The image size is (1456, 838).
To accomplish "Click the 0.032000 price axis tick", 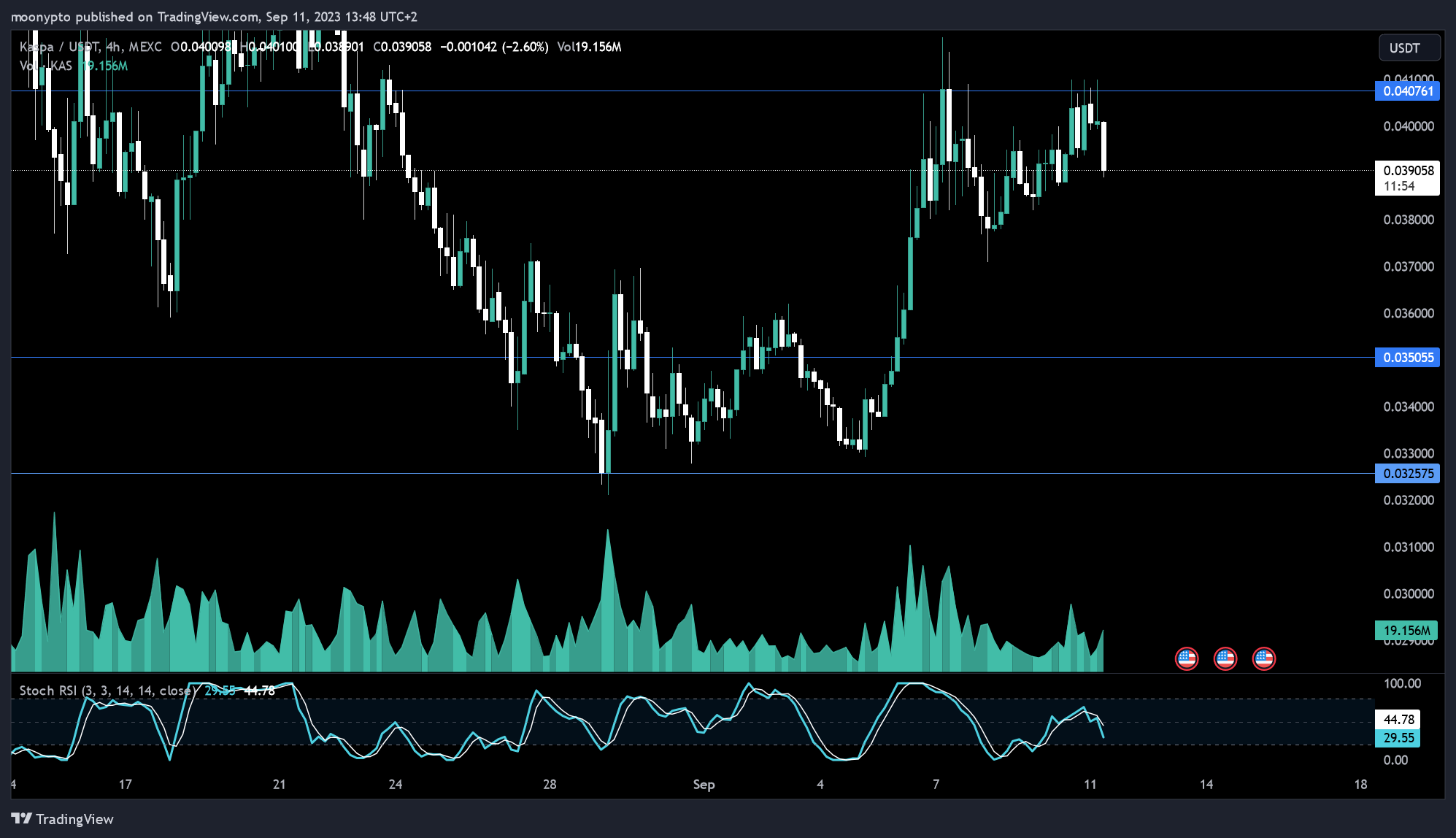I will pyautogui.click(x=1409, y=500).
